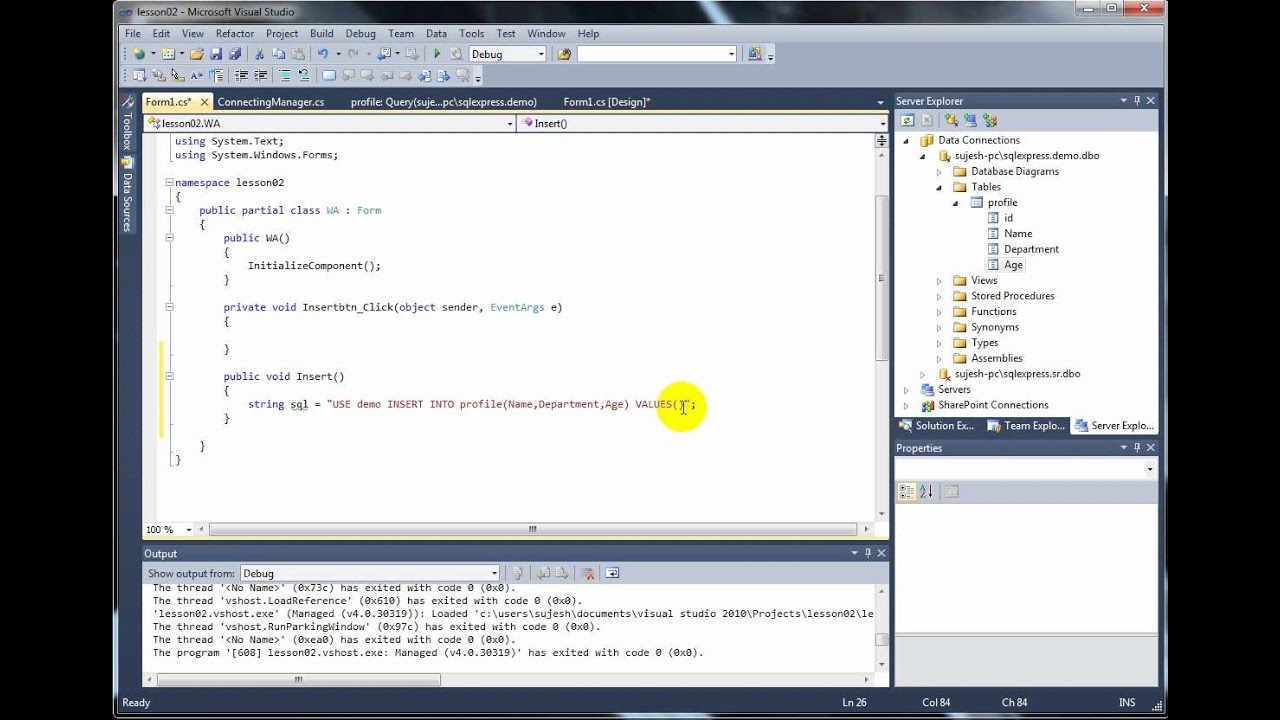Select the Age column in profile
This screenshot has width=1280, height=720.
pos(1013,265)
